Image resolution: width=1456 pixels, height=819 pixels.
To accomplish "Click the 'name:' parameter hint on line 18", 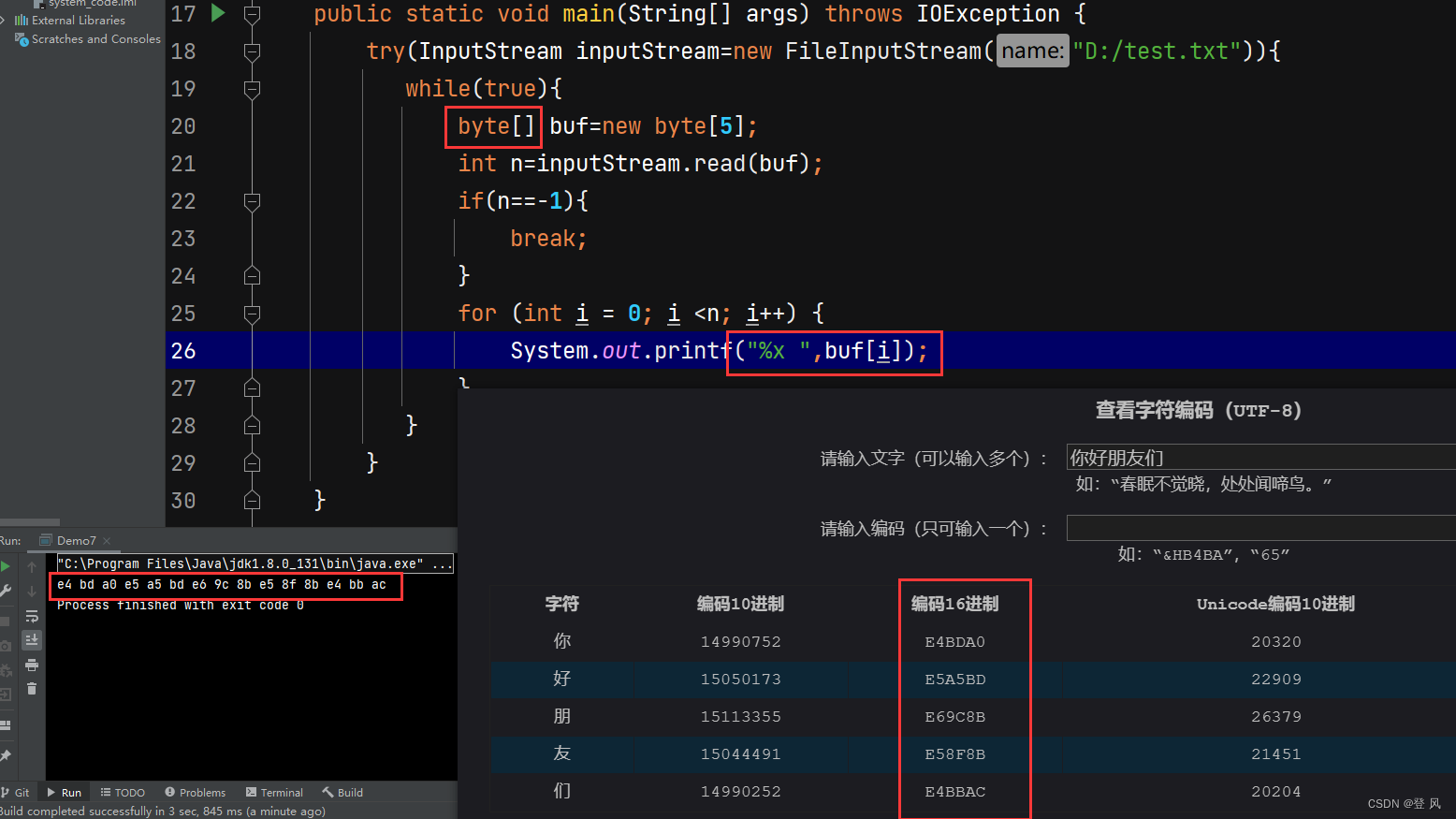I will click(1033, 51).
